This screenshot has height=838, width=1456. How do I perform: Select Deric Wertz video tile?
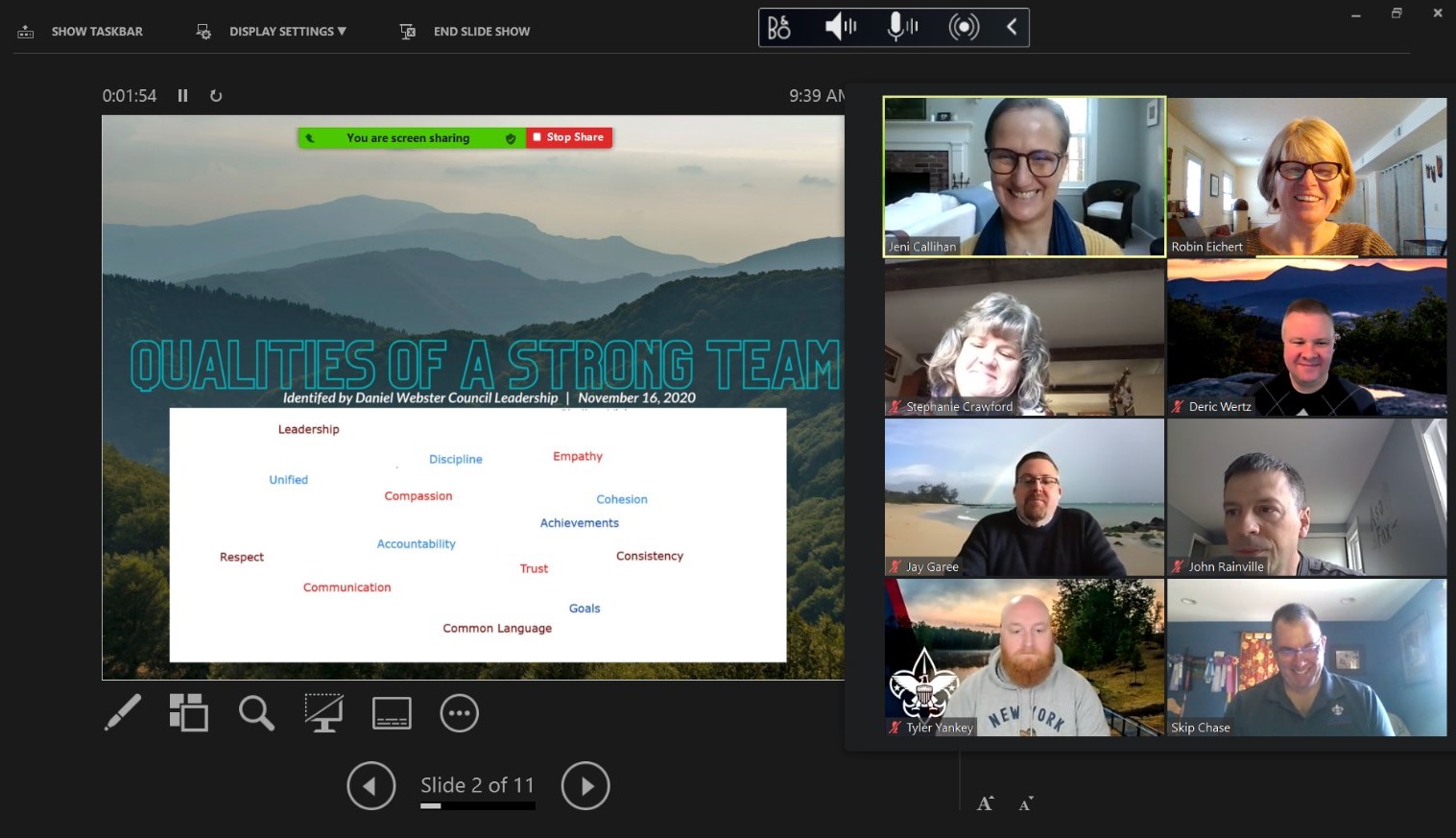[1307, 337]
